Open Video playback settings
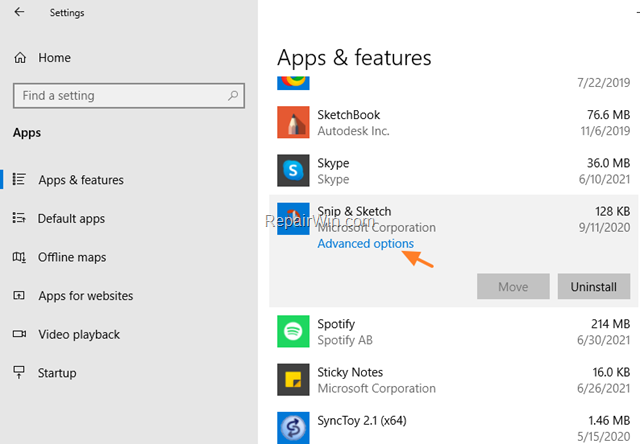 click(79, 335)
